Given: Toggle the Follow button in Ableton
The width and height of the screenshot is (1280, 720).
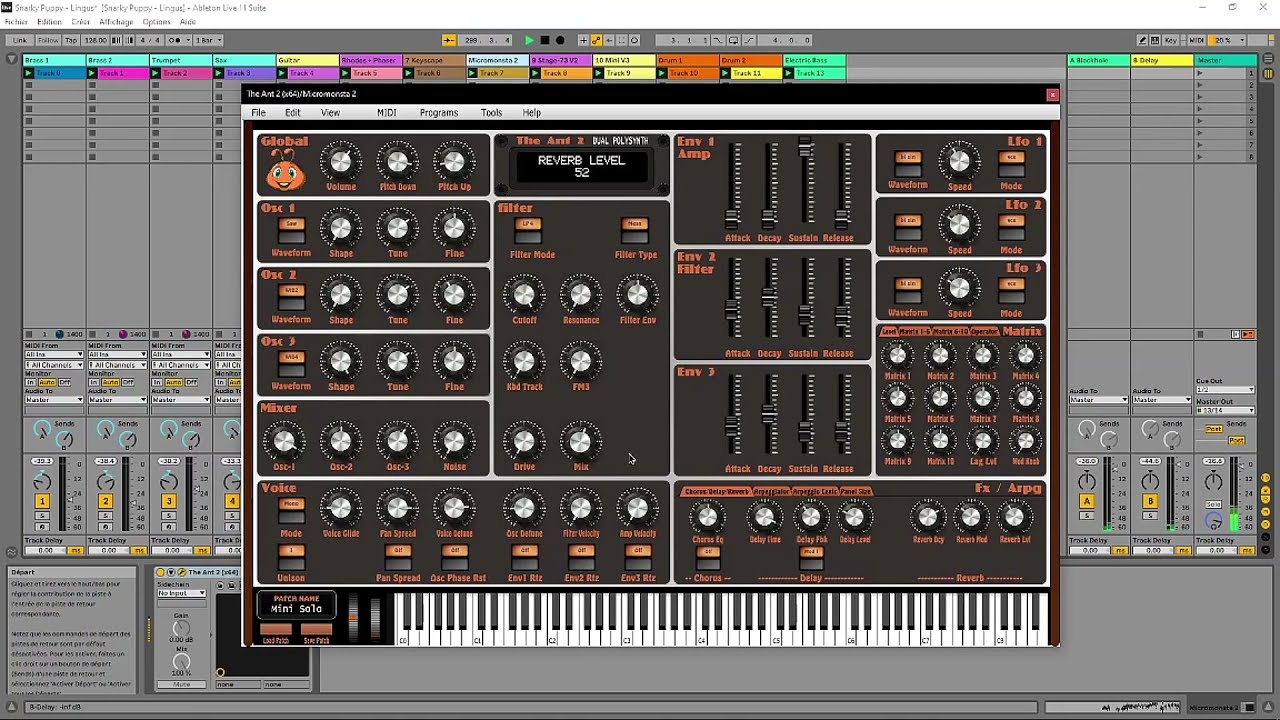Looking at the screenshot, I should [x=48, y=40].
